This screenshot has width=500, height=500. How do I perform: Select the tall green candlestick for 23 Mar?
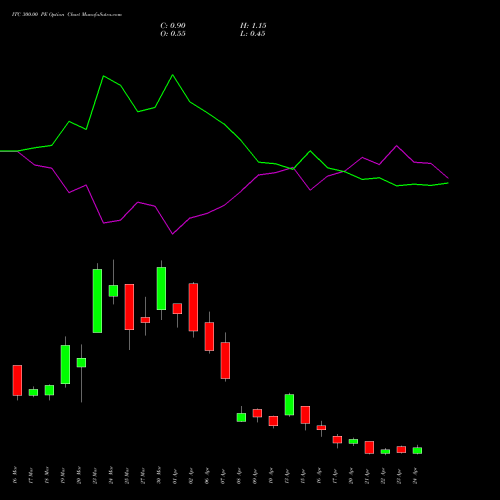(97, 301)
